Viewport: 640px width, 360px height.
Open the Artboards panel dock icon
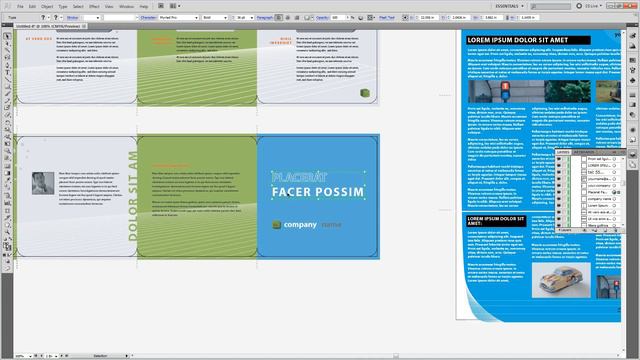[x=632, y=164]
